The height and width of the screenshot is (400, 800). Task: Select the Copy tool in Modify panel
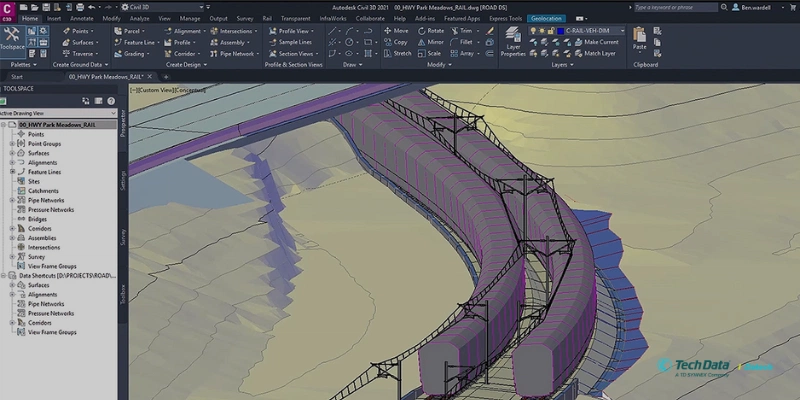pyautogui.click(x=396, y=42)
